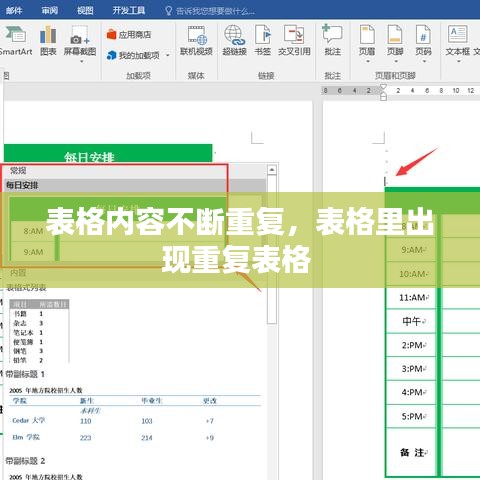Click the ruler indent marker
Viewport: 480px width, 480px height.
(x=383, y=92)
